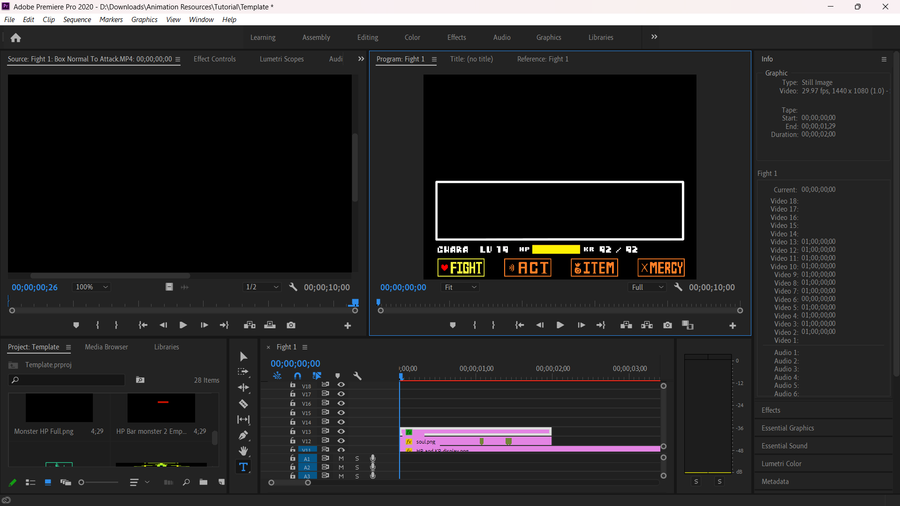Choose the Type tool
This screenshot has height=506, width=900.
click(244, 467)
